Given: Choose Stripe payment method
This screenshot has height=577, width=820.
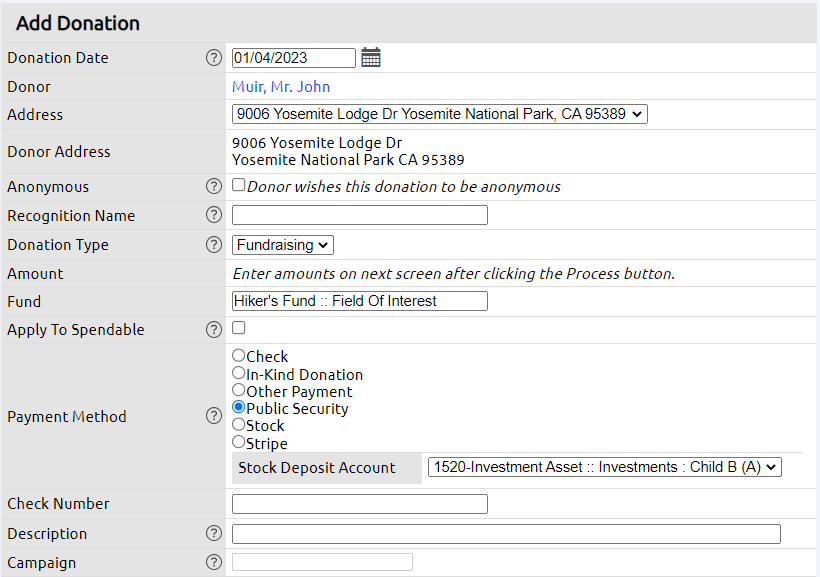Looking at the screenshot, I should [x=238, y=442].
